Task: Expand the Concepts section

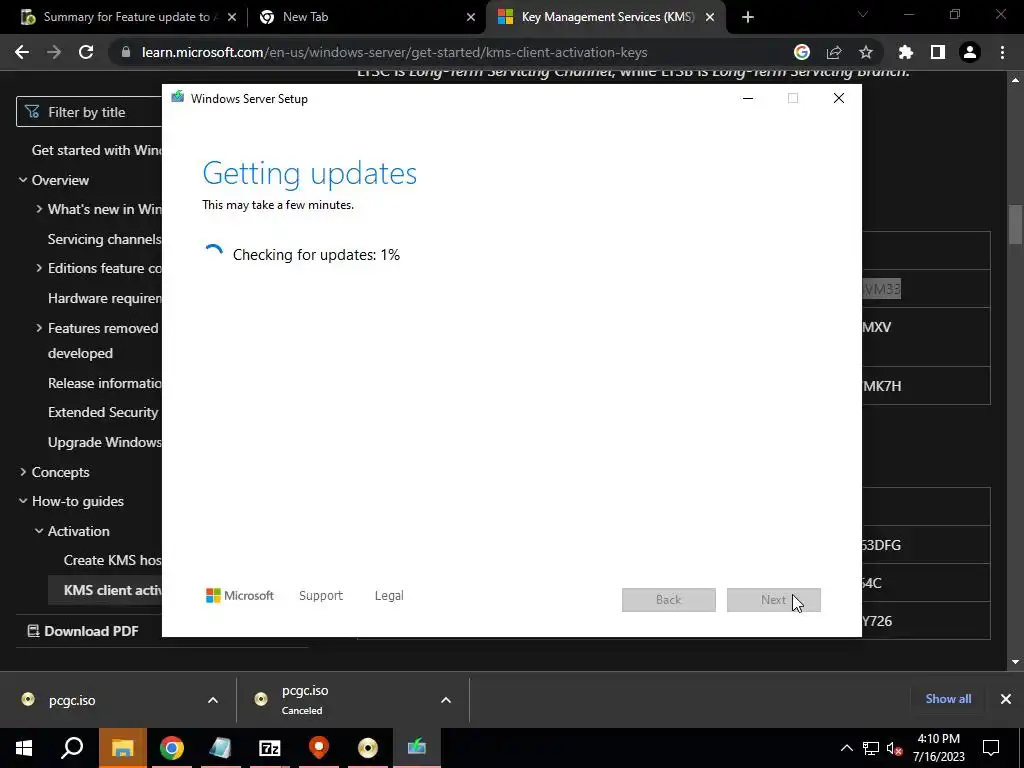Action: pos(23,472)
